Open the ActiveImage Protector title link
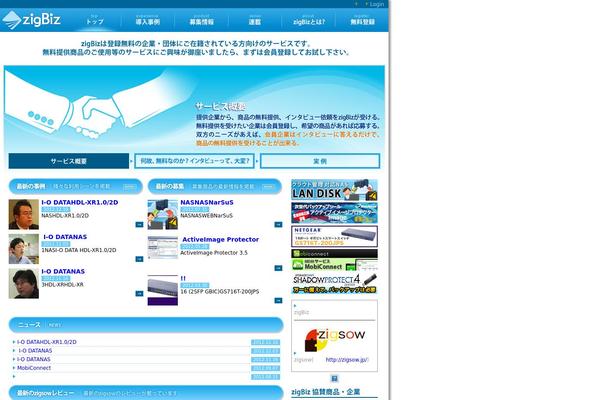 pyautogui.click(x=220, y=240)
